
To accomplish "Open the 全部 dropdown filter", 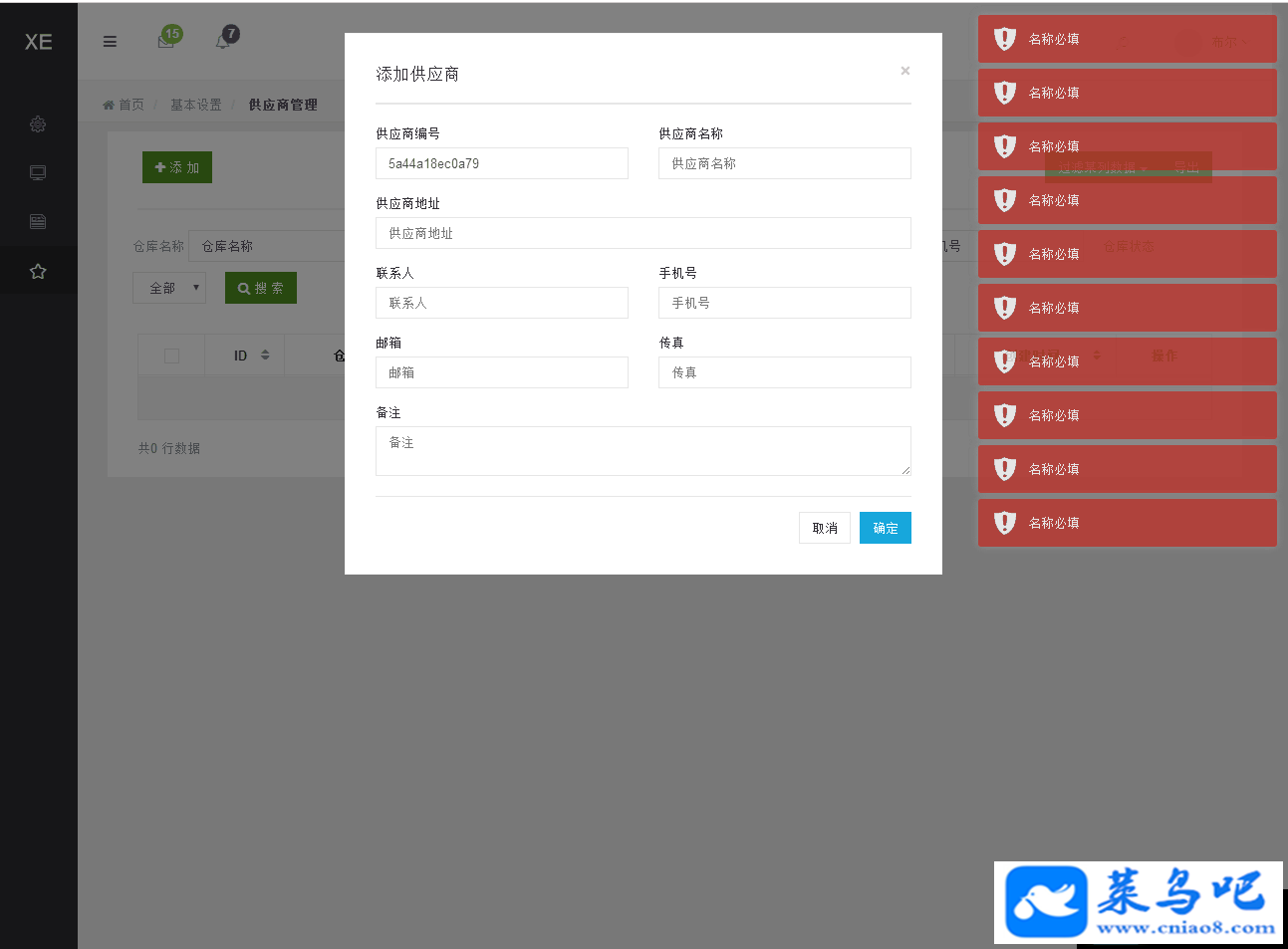I will point(169,288).
